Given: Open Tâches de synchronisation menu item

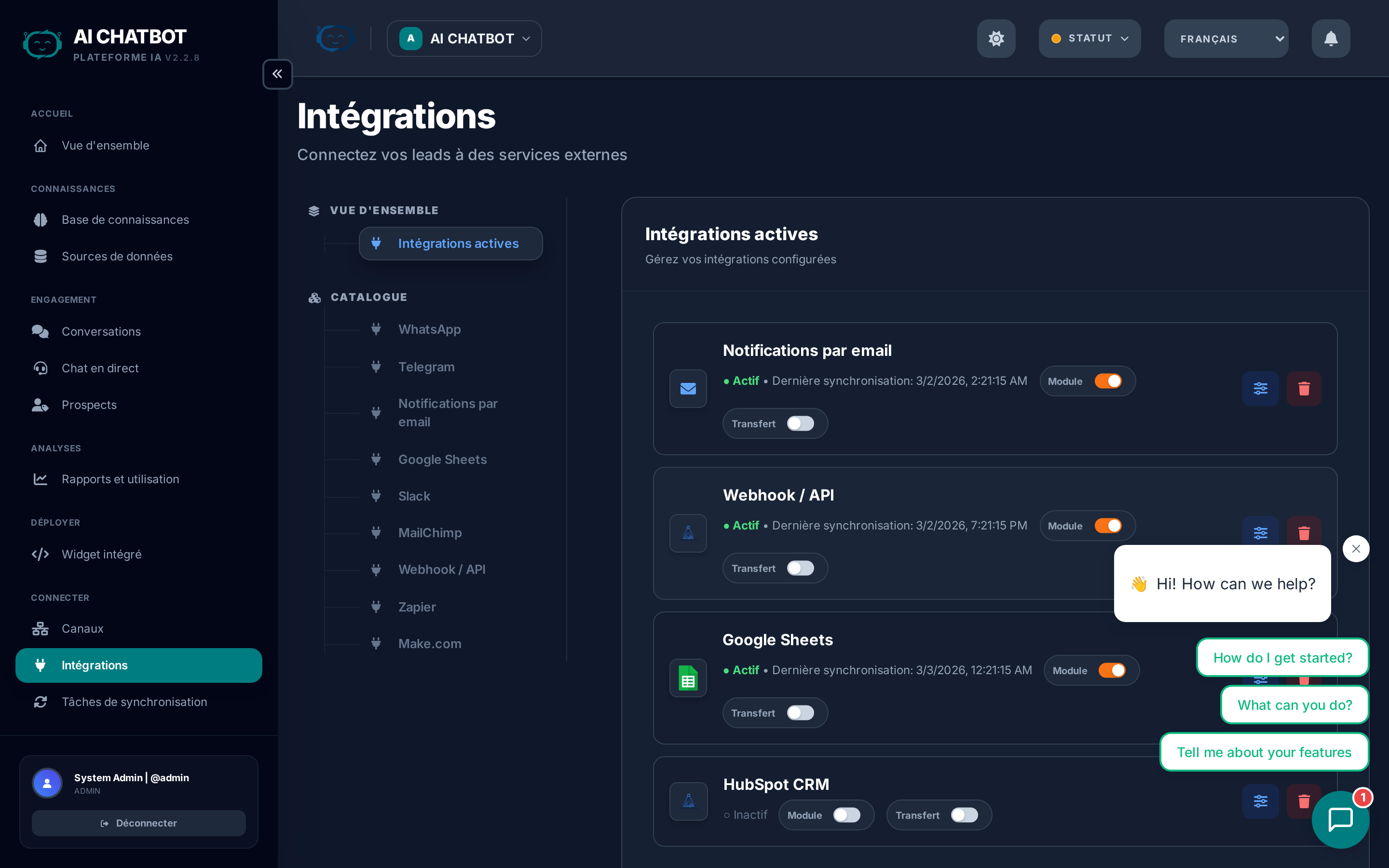Looking at the screenshot, I should coord(134,702).
